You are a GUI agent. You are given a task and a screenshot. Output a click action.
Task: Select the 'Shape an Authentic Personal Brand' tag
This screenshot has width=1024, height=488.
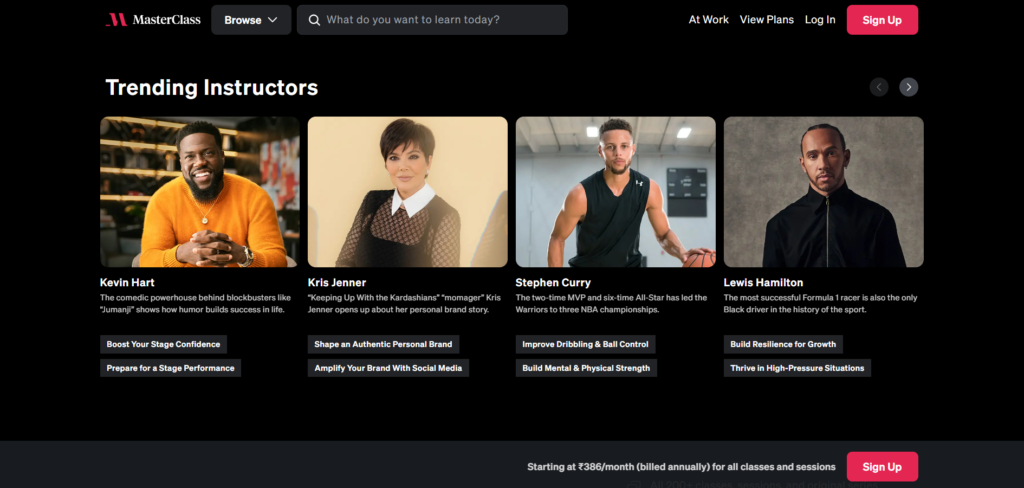[383, 344]
